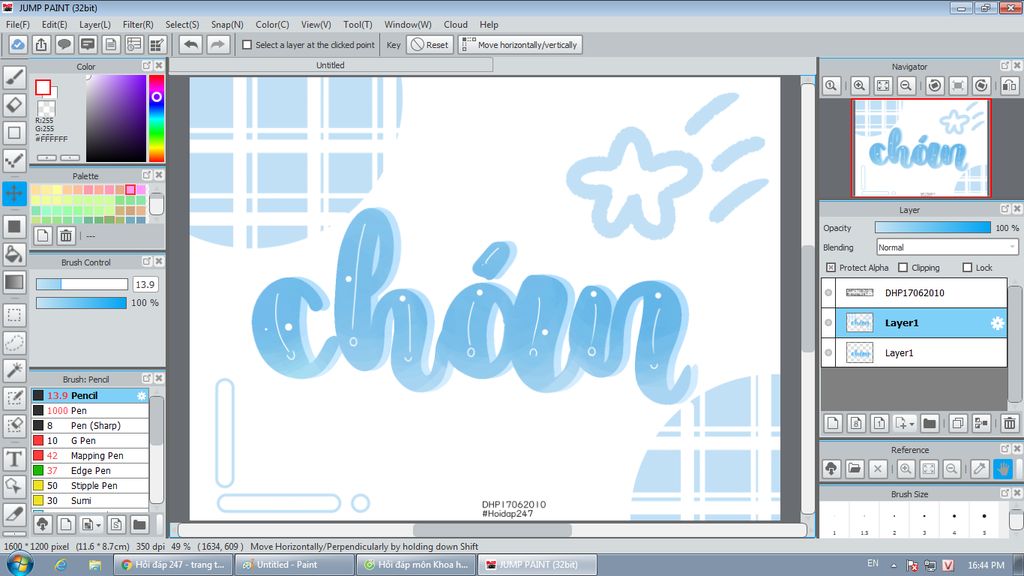Select the Brush tool

pyautogui.click(x=14, y=77)
